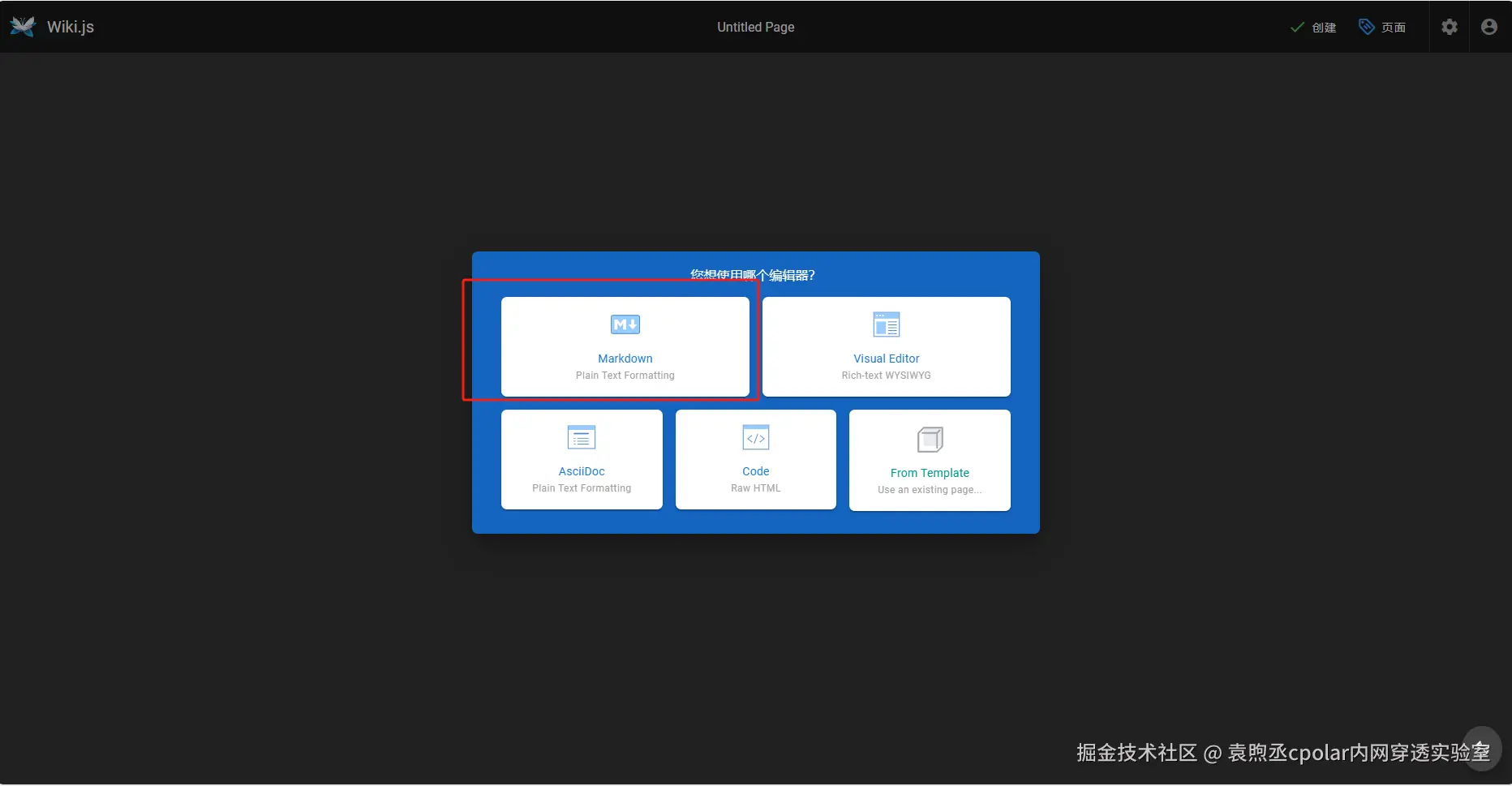Select the Markdown editor card
Viewport: 1512px width, 786px height.
click(x=625, y=346)
